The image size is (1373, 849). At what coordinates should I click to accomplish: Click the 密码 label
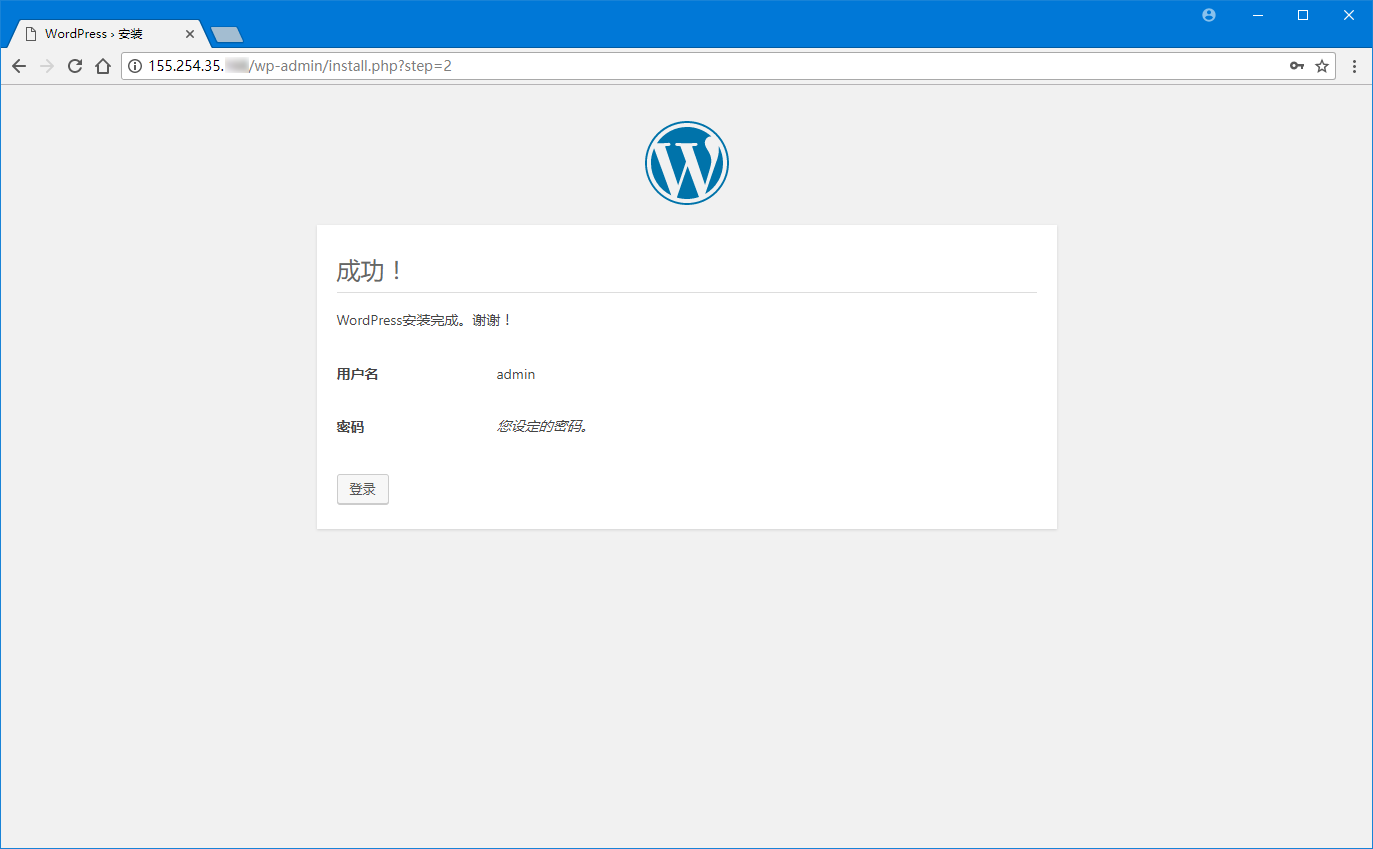(350, 427)
